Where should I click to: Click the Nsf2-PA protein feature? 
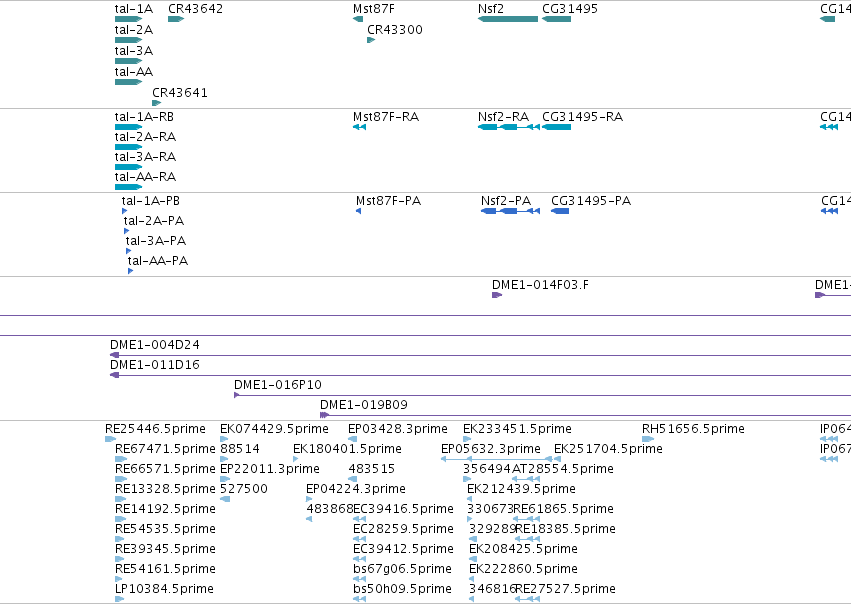(x=510, y=211)
